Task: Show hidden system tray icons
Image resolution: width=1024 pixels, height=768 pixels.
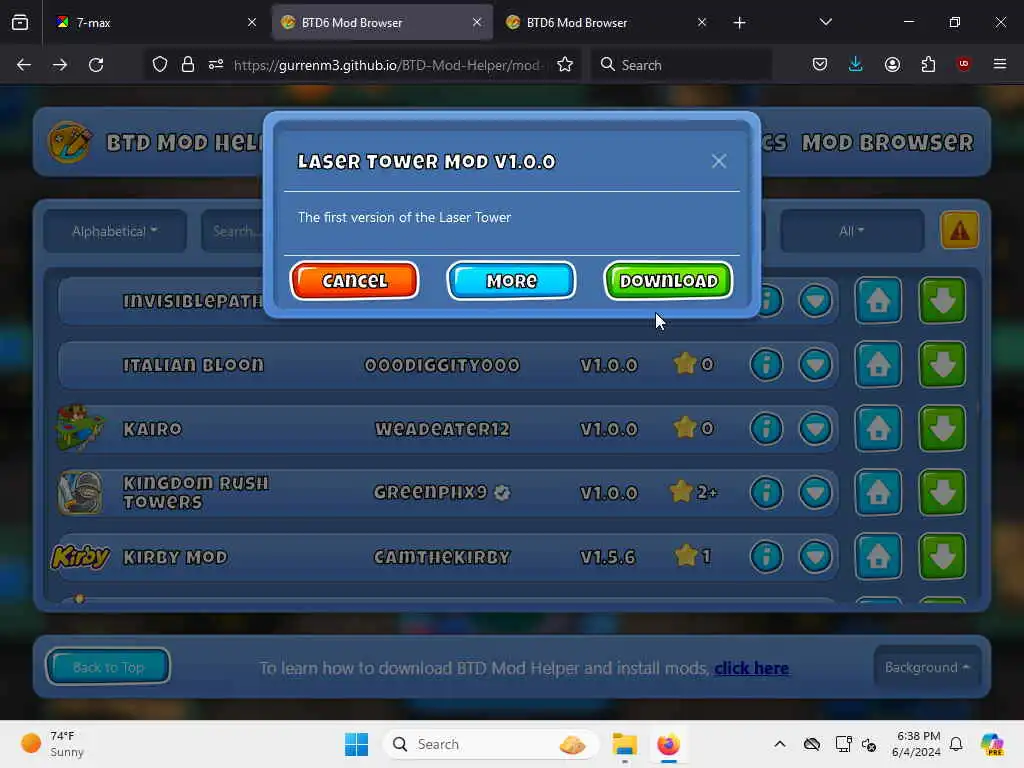Action: [x=780, y=744]
